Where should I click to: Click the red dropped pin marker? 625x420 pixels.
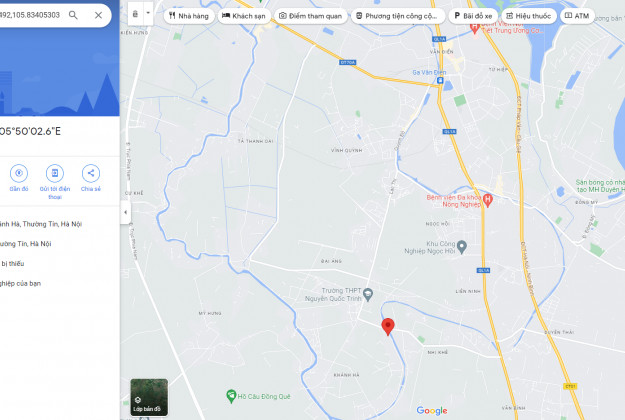pos(388,327)
